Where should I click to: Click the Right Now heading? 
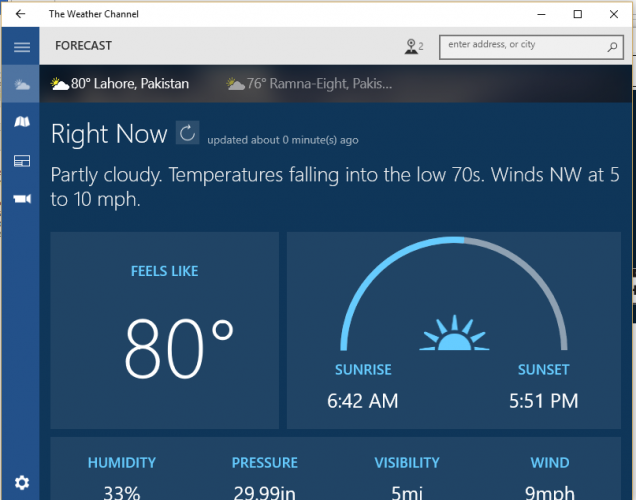(x=109, y=134)
